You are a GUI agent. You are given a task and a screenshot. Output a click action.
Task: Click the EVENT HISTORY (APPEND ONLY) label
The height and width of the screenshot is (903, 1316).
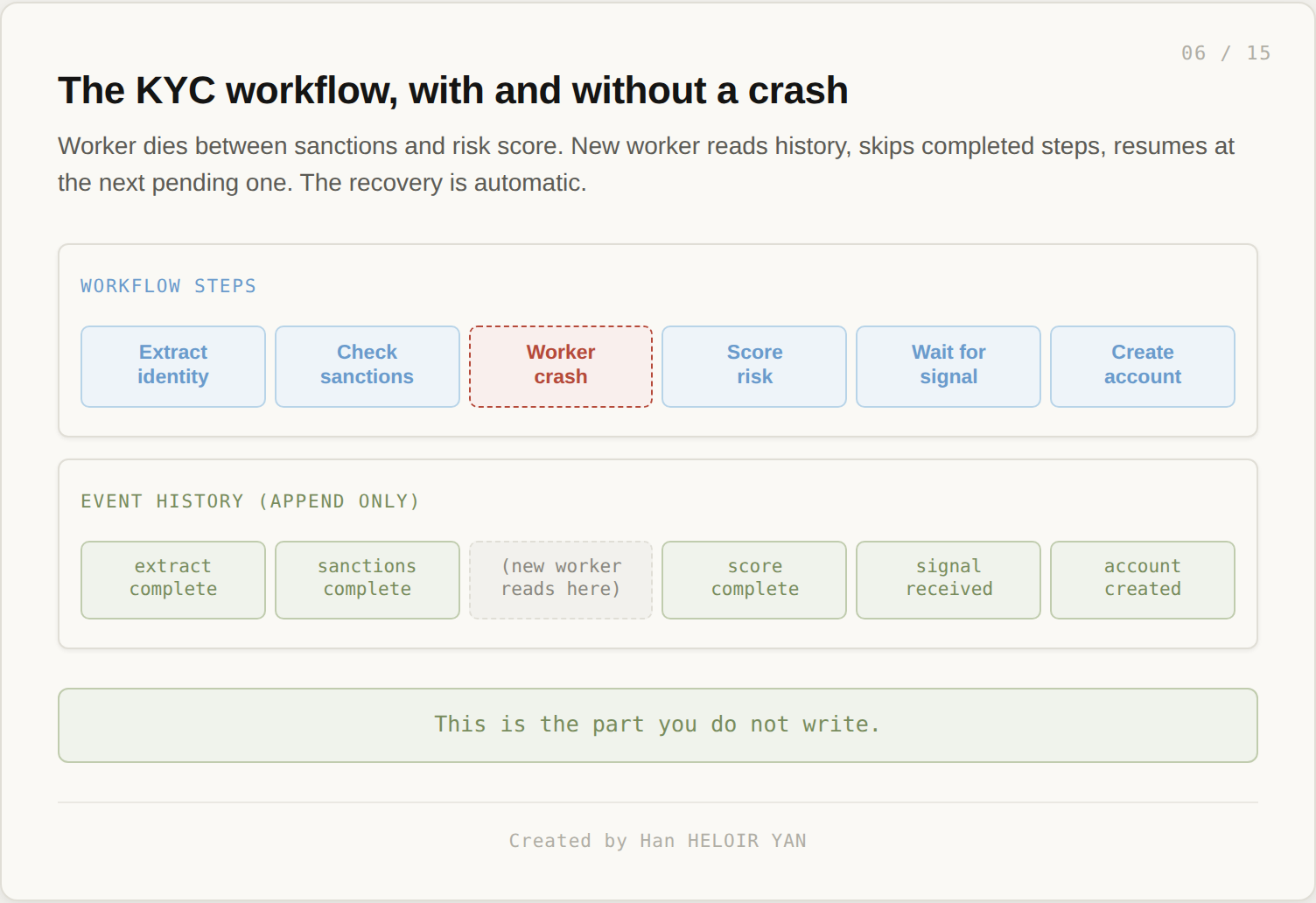[x=250, y=501]
